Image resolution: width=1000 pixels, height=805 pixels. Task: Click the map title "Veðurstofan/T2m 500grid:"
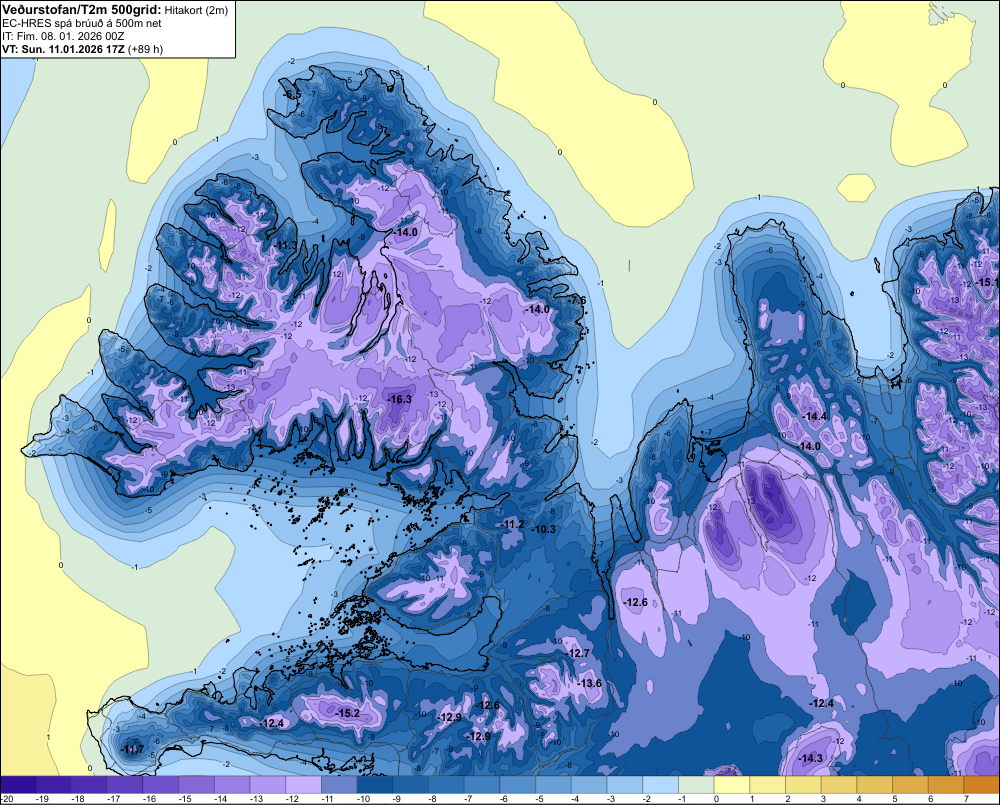[82, 9]
